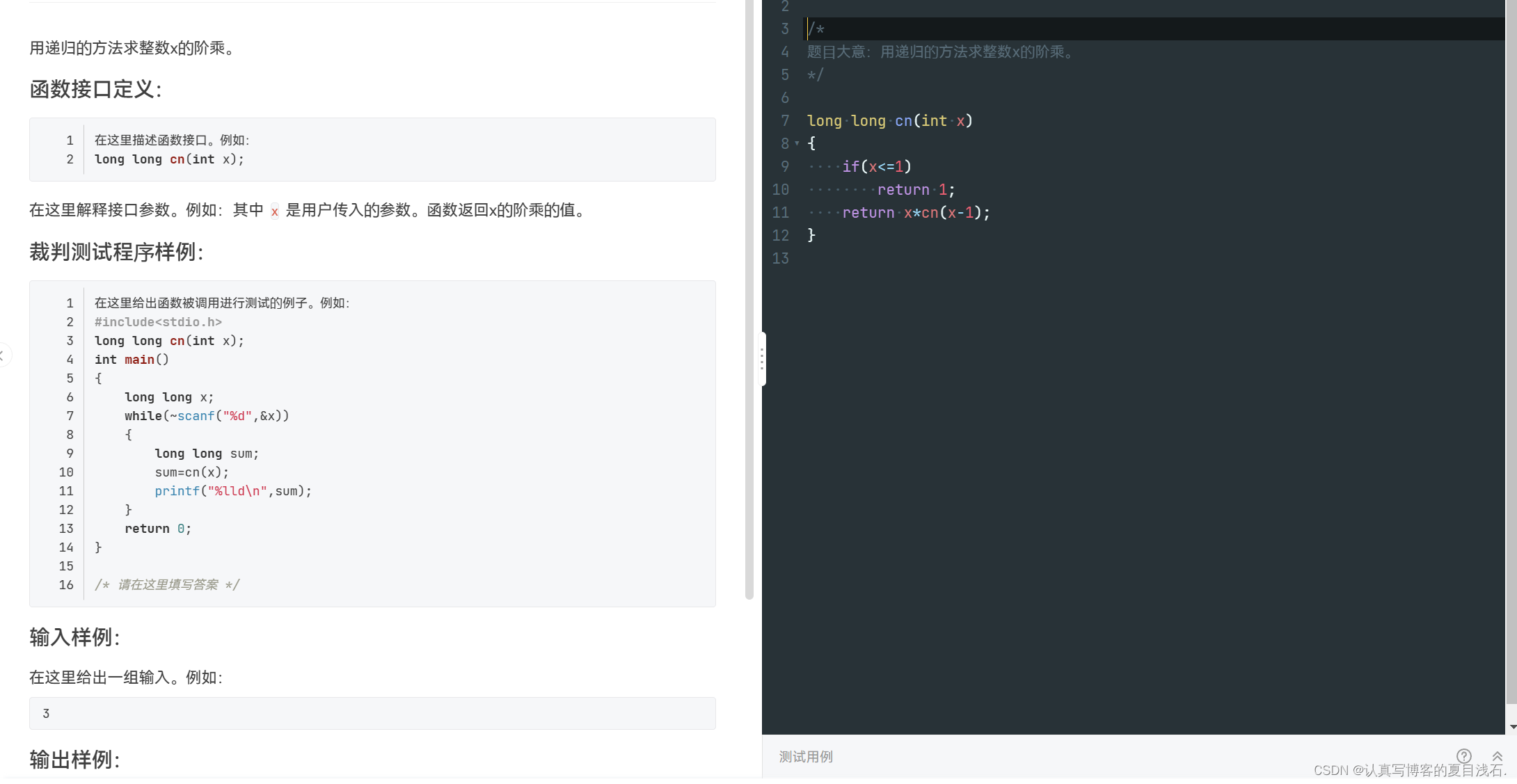Click the 'if(x<=1)' line in editor
Screen dimensions: 1517x784
(x=876, y=167)
